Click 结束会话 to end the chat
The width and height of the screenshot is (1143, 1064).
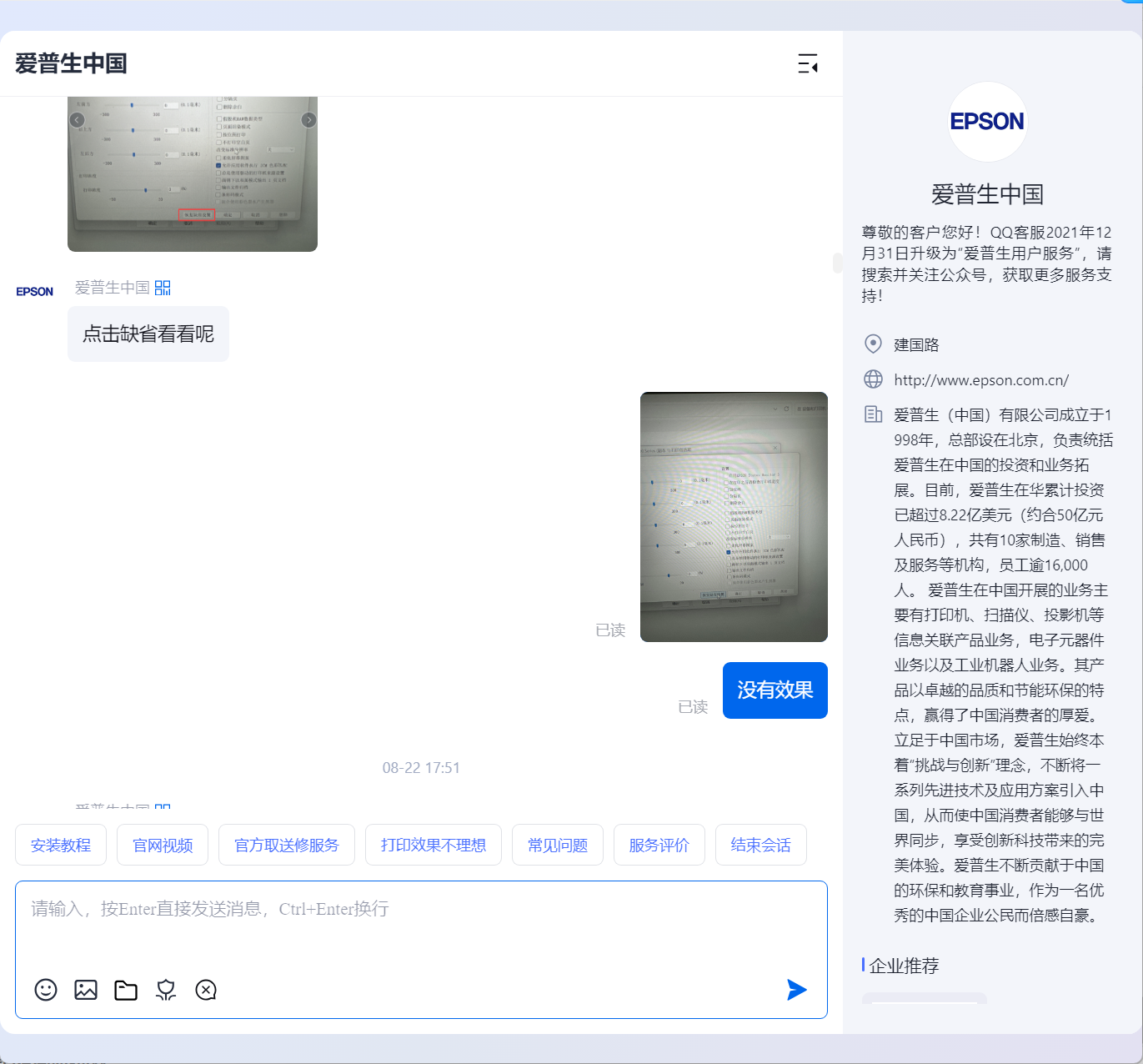coord(761,845)
